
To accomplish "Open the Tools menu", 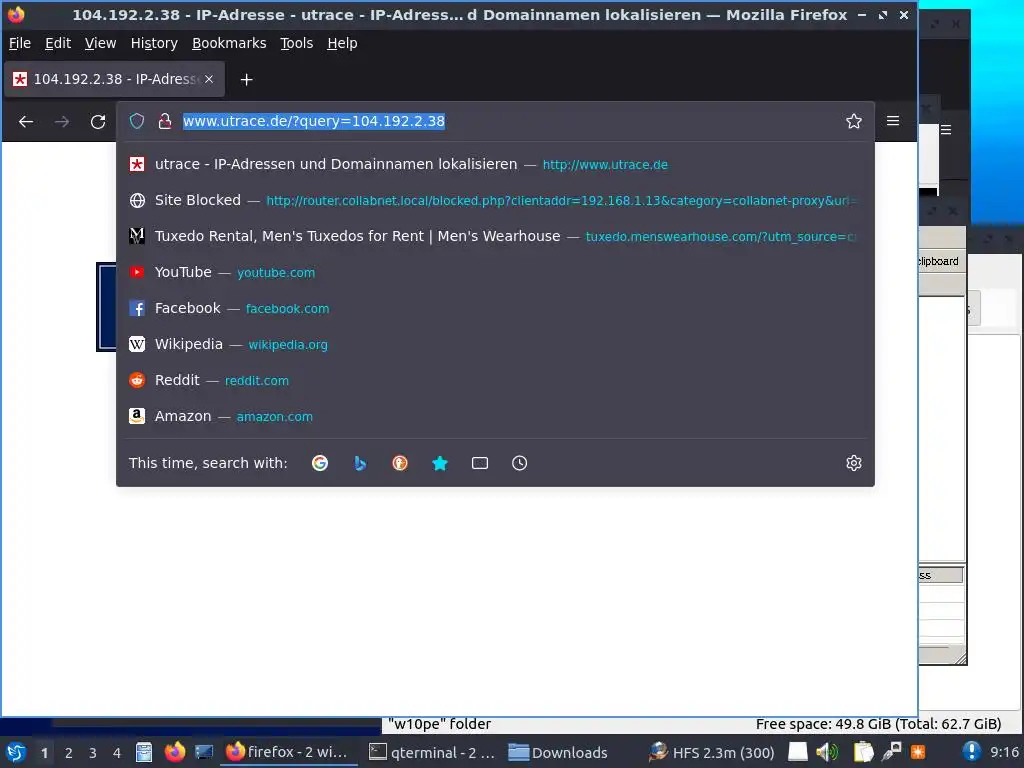I will click(x=296, y=43).
